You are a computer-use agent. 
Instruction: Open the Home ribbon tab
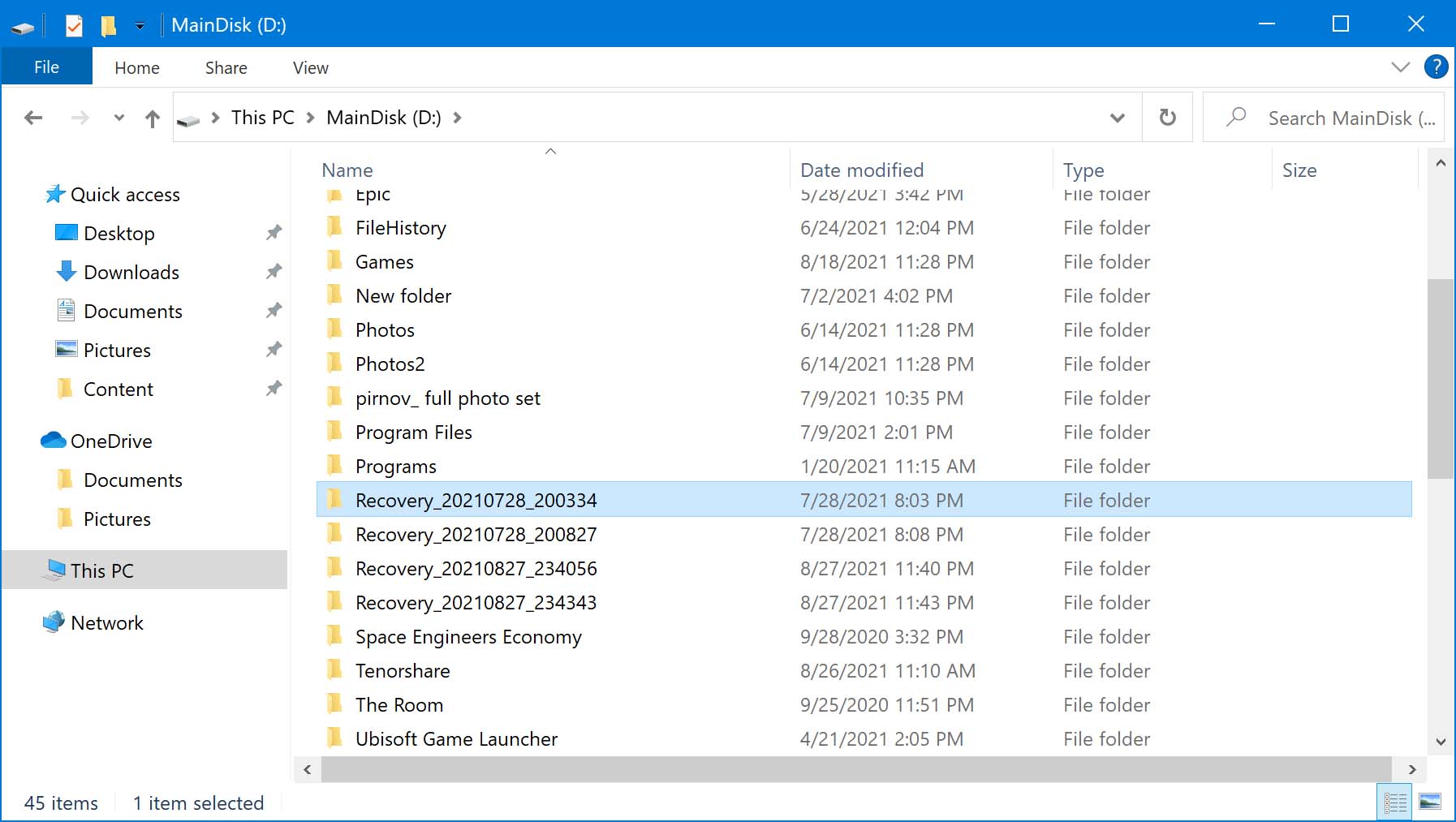tap(137, 67)
